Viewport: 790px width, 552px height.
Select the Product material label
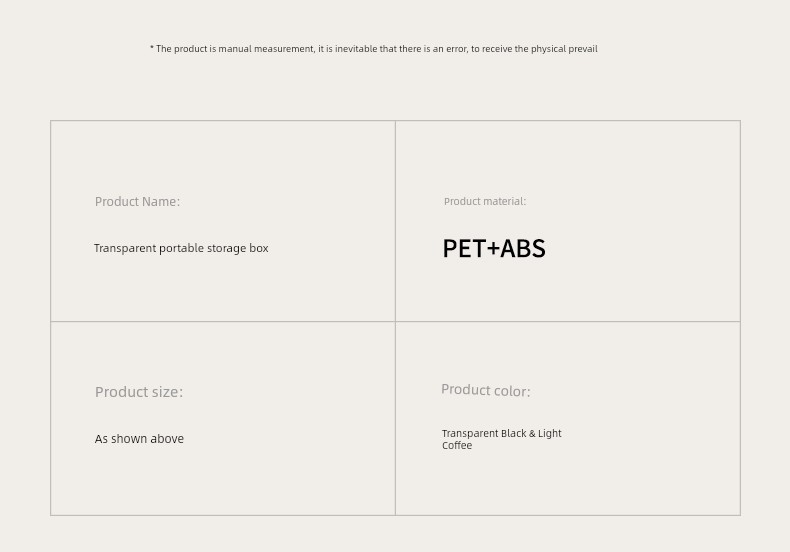point(485,201)
